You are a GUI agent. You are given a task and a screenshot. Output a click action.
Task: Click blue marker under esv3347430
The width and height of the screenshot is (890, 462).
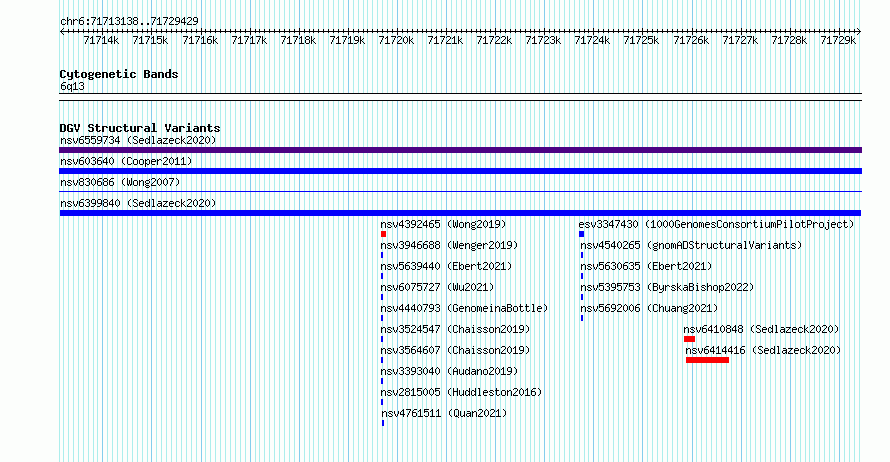pyautogui.click(x=581, y=234)
